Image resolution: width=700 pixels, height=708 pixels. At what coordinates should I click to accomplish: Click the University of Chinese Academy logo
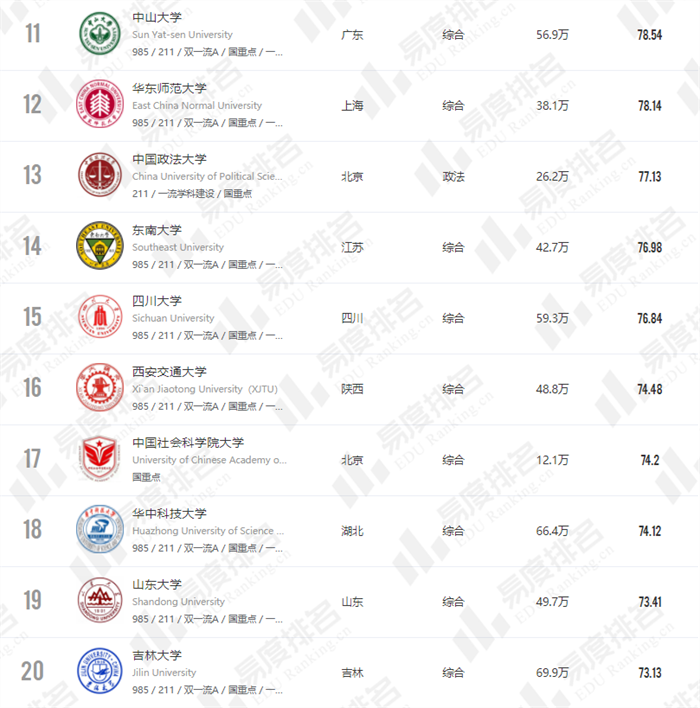coord(100,459)
